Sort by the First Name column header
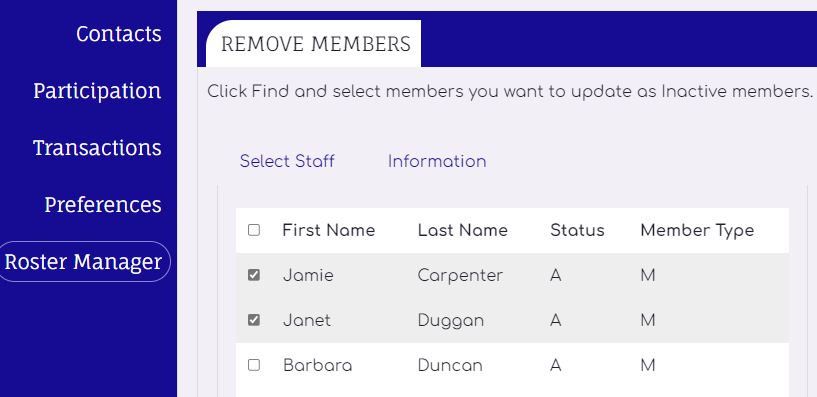This screenshot has height=397, width=817. 329,230
